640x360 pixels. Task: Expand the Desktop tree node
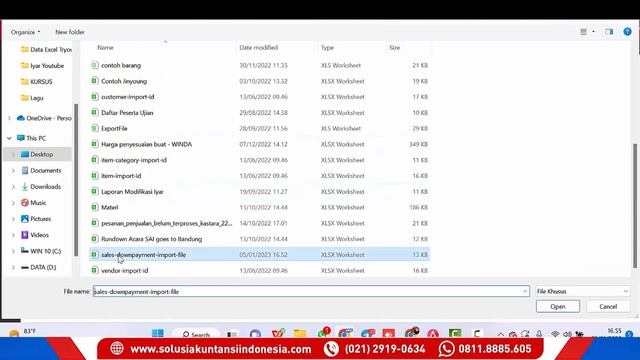click(x=13, y=154)
